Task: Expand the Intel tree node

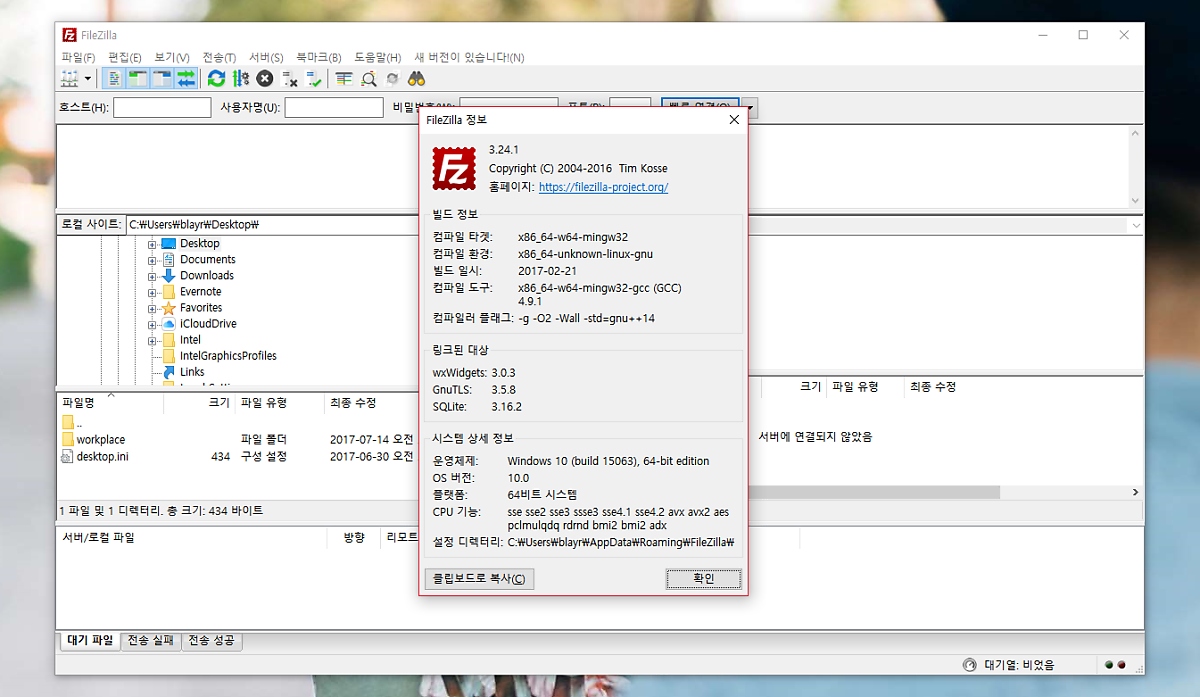Action: (x=152, y=340)
